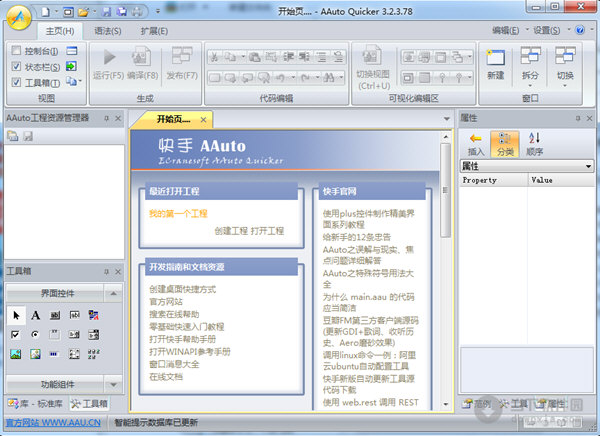
Task: Click the 分类 categorize icon in properties
Action: [505, 144]
